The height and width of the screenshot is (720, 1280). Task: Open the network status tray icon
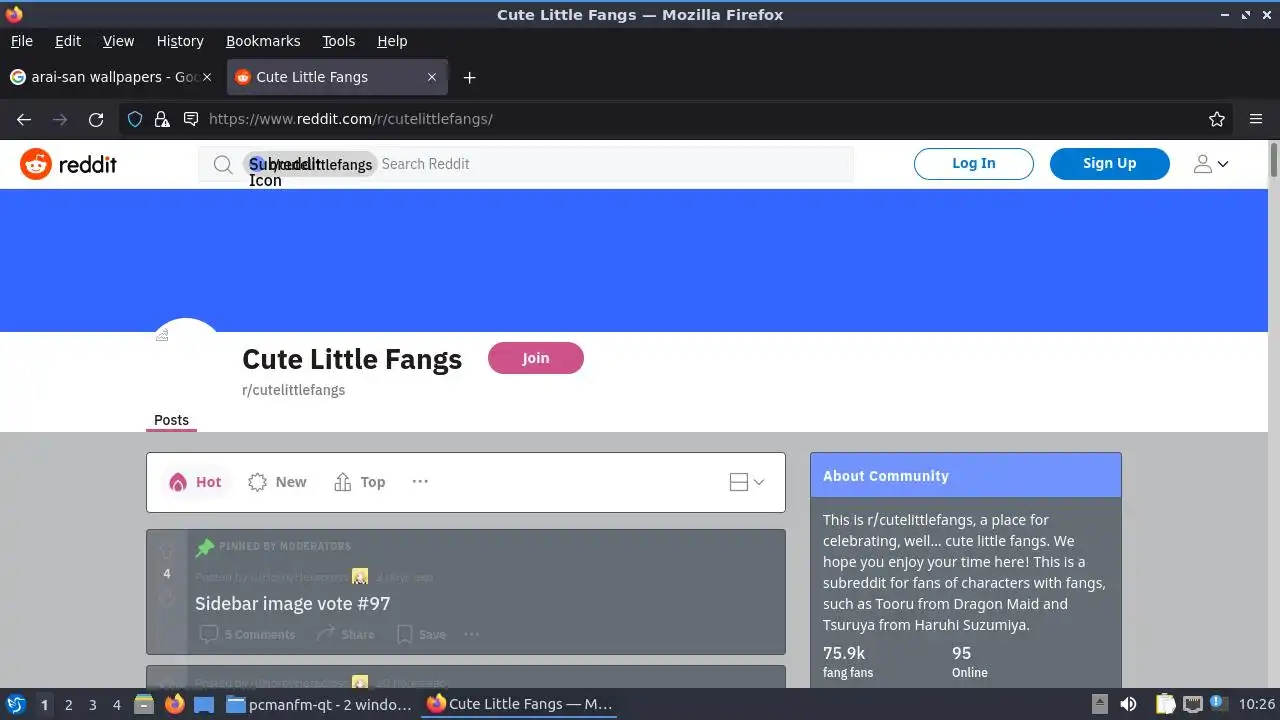coord(1193,704)
